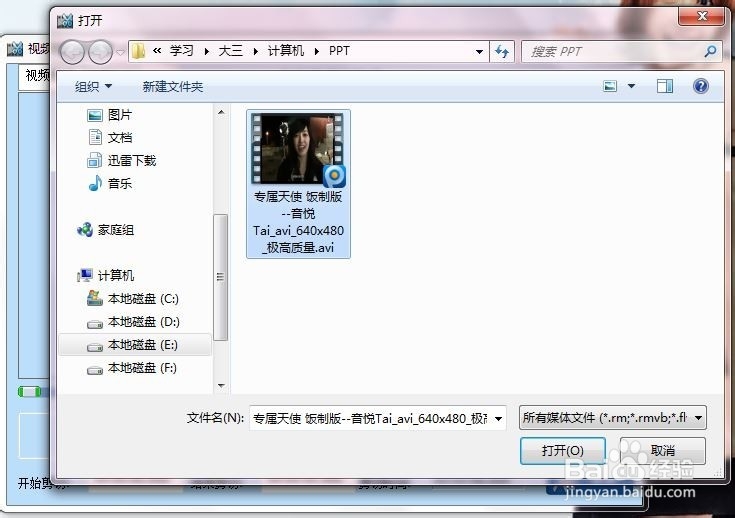Click the Back navigation arrow button
Image resolution: width=735 pixels, height=518 pixels.
pos(72,52)
